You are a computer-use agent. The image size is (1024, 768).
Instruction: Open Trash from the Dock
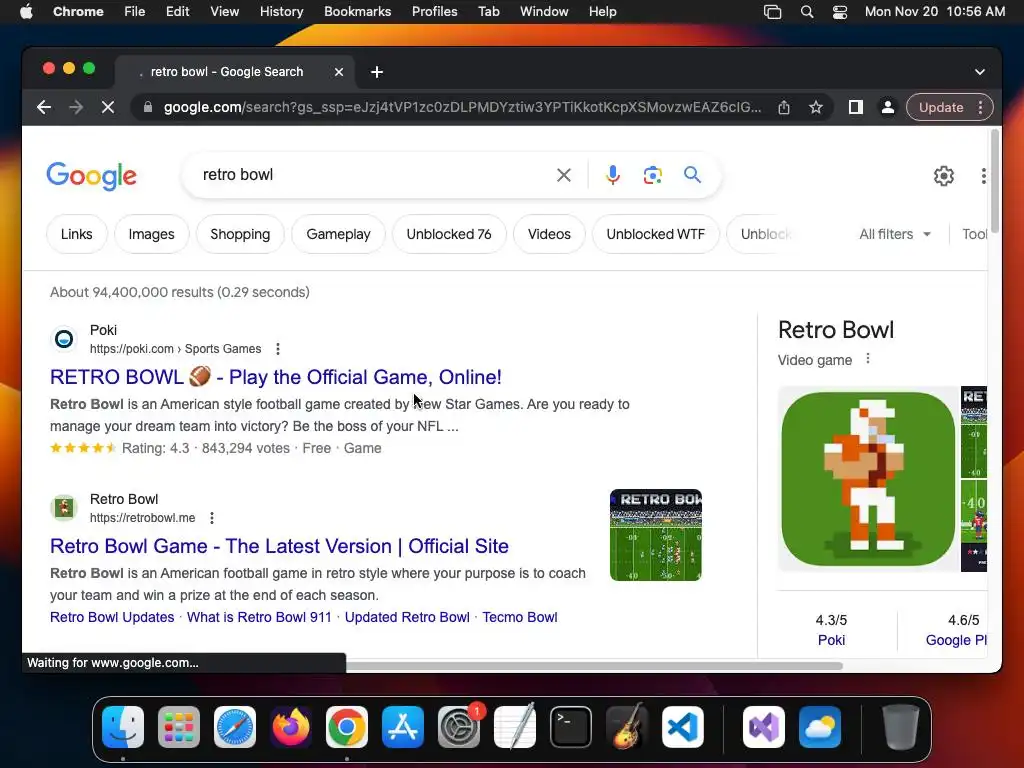point(901,727)
